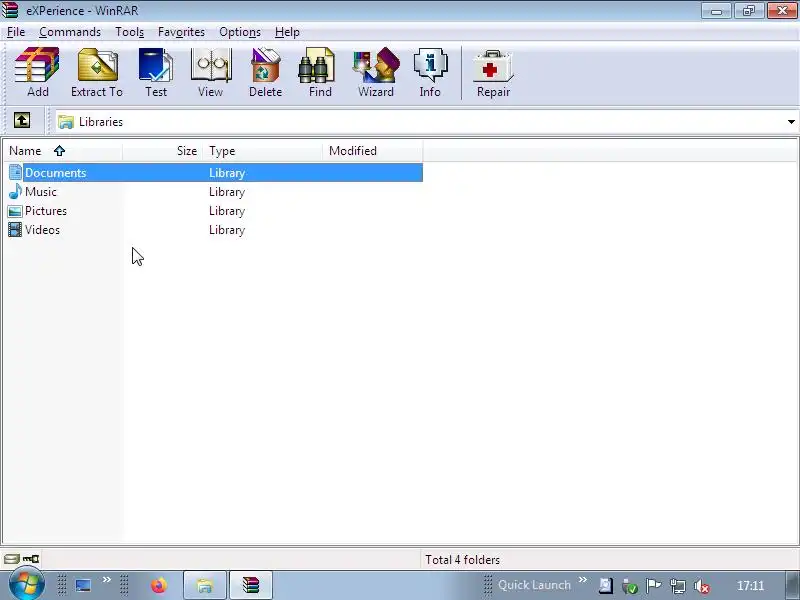Screen dimensions: 800x600
Task: Go up one folder level
Action: coord(21,121)
